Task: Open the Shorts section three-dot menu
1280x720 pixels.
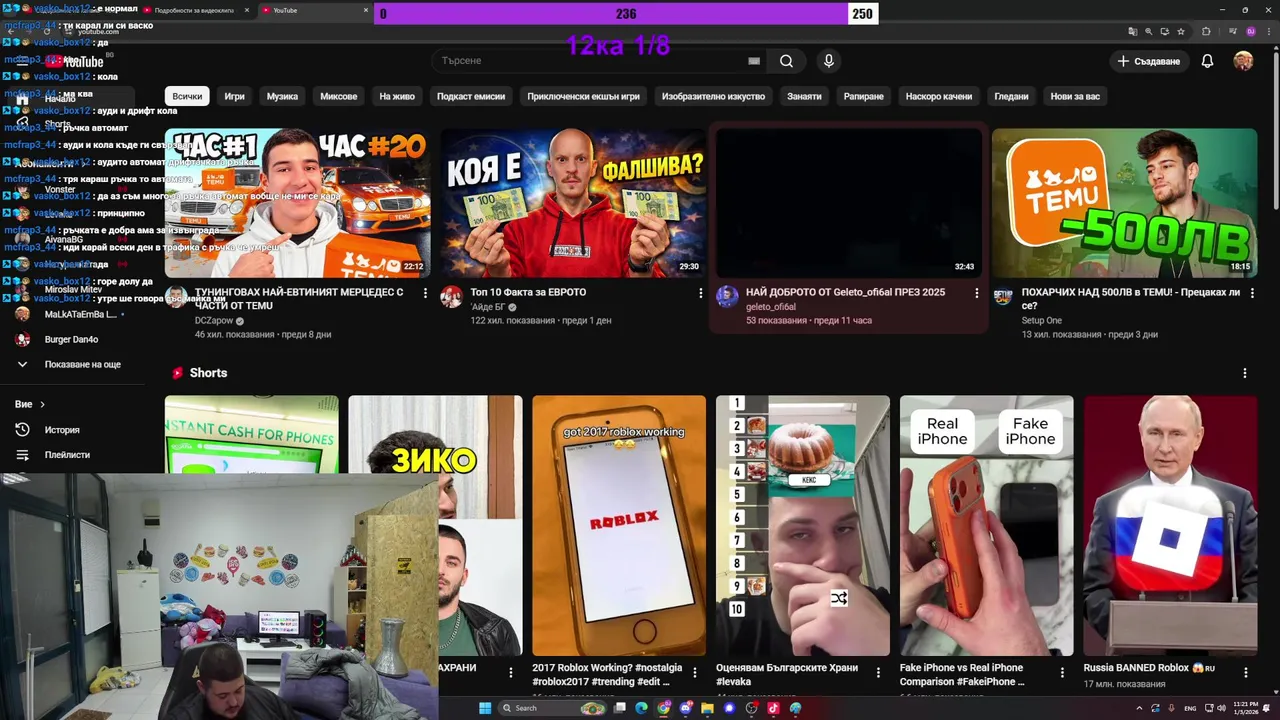Action: click(1244, 373)
